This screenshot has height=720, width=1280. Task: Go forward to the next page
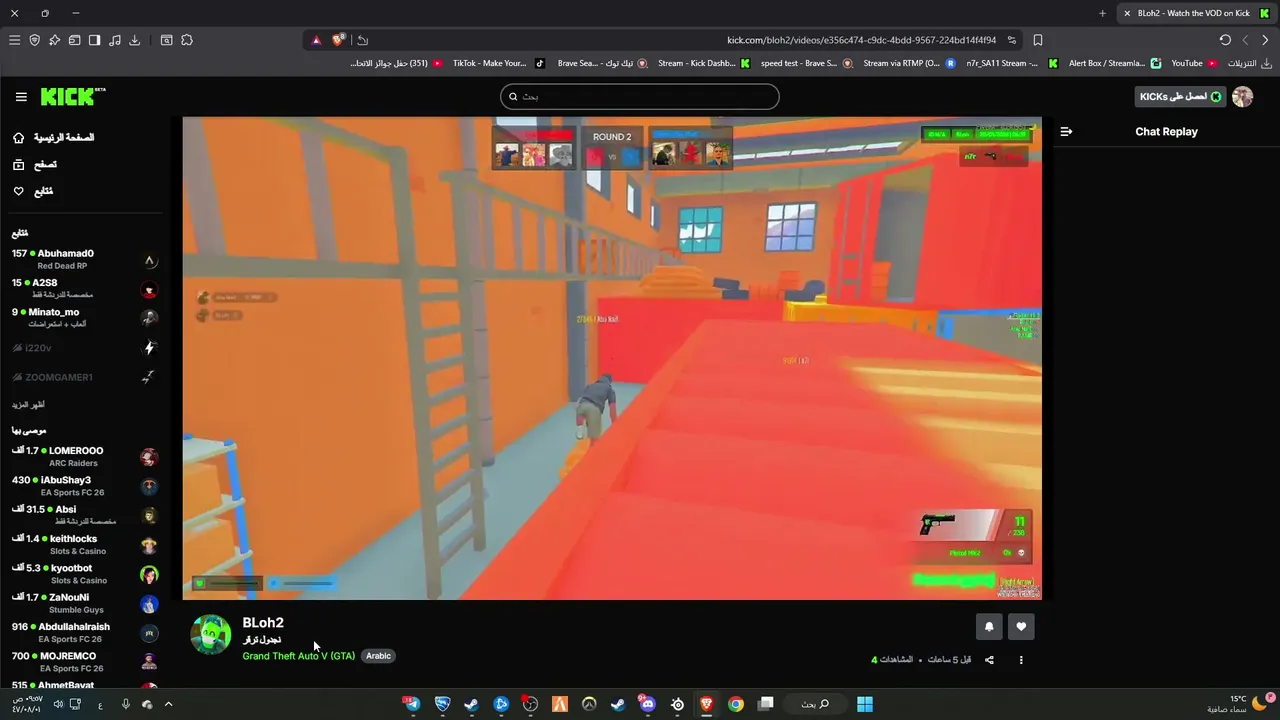1245,40
